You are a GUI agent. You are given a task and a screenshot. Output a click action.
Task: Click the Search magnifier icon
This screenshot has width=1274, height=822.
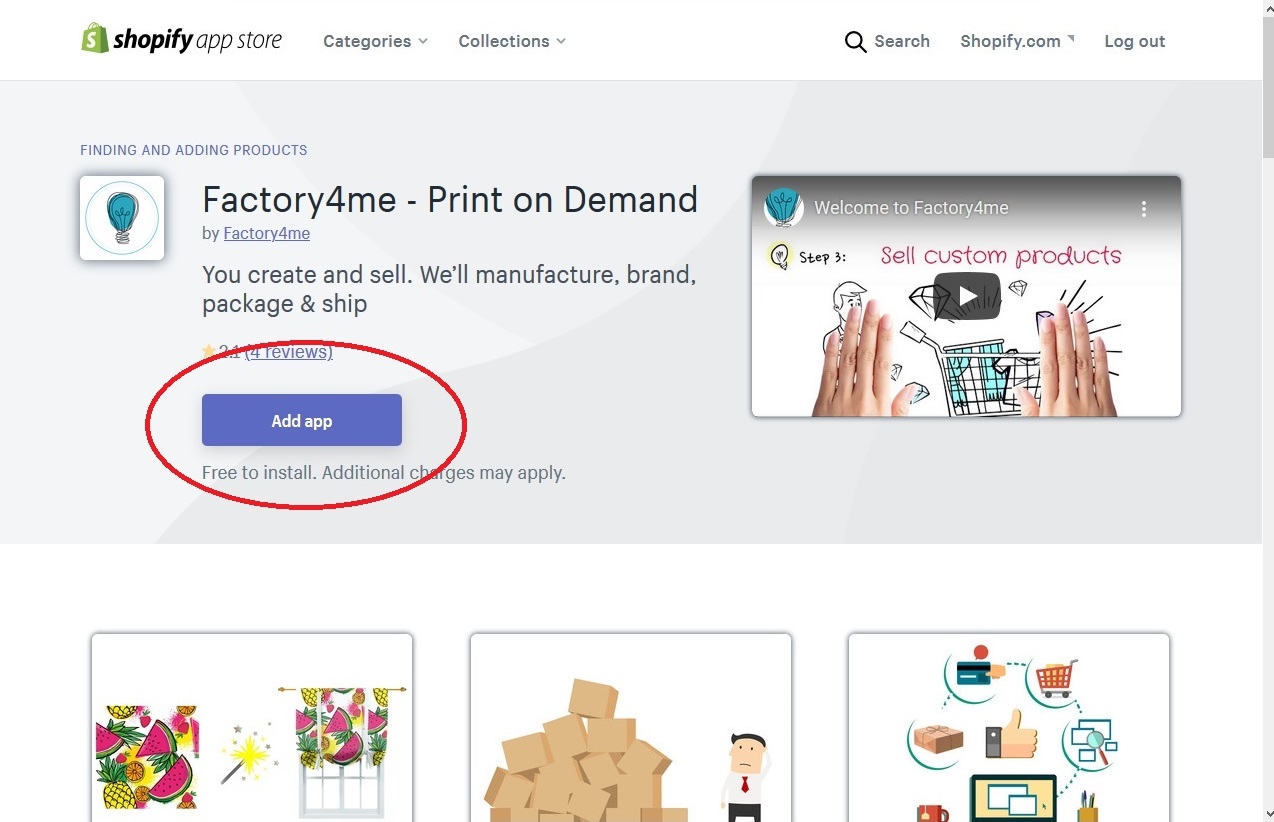coord(855,42)
